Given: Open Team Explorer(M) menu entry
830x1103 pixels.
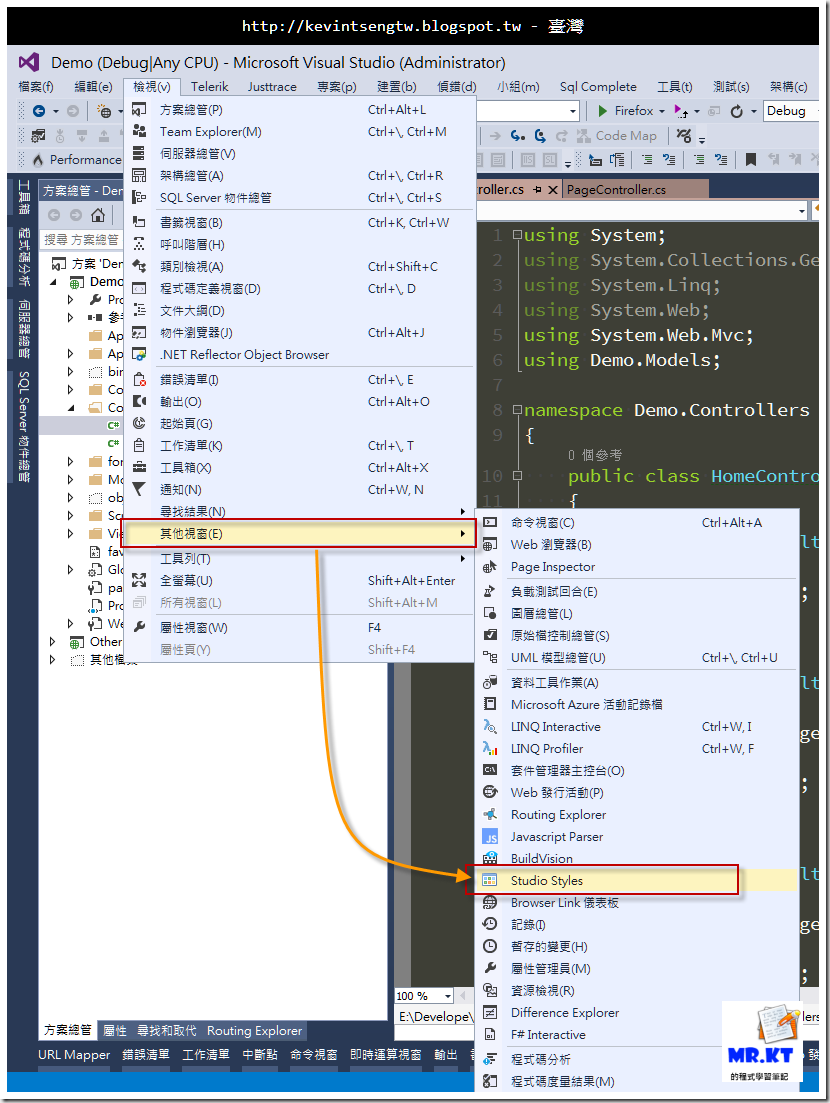Looking at the screenshot, I should pyautogui.click(x=300, y=132).
